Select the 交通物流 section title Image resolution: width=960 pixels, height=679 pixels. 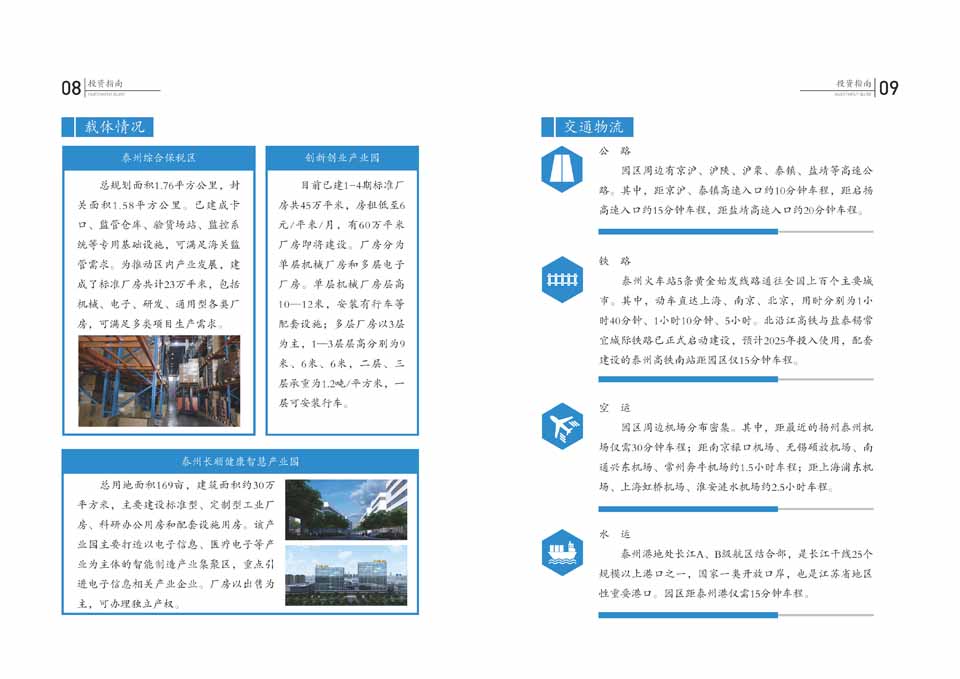tap(593, 127)
